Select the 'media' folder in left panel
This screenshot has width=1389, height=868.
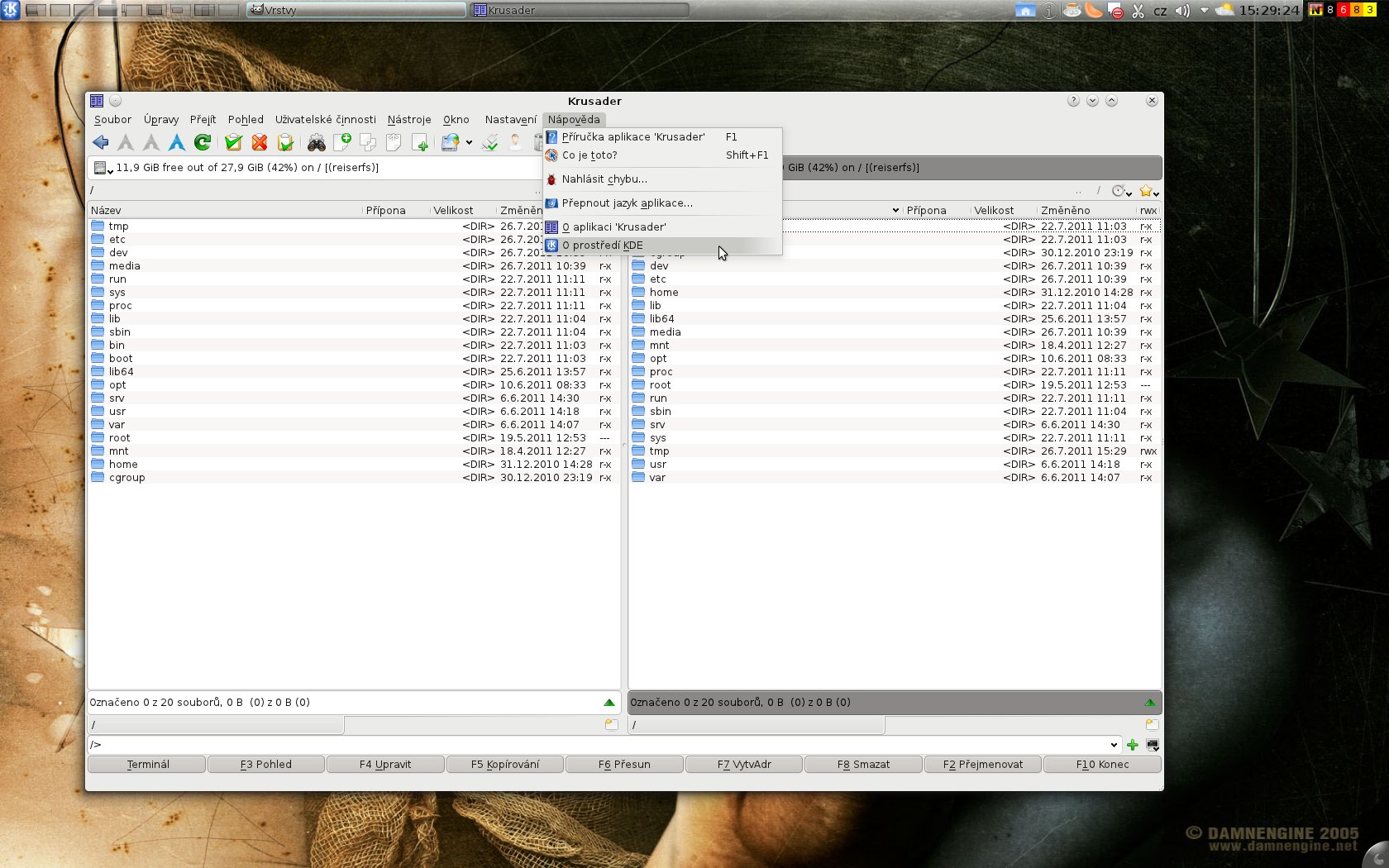click(x=354, y=266)
